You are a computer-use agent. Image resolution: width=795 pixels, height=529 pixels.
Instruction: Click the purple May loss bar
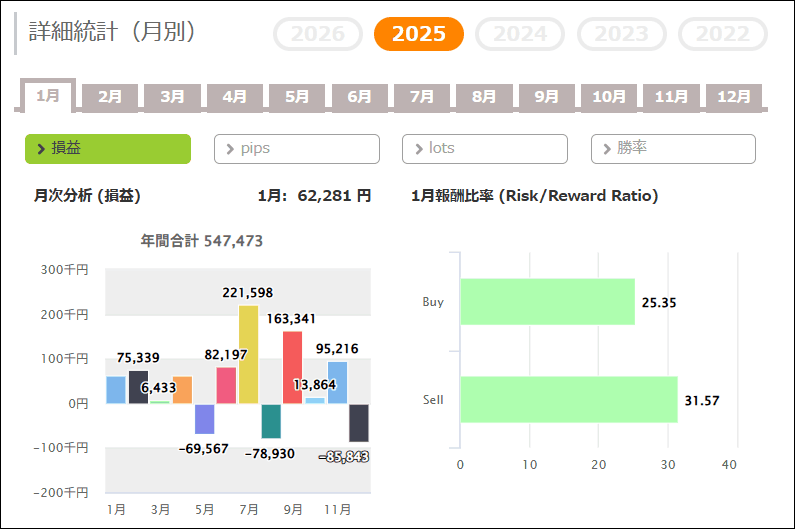(x=205, y=419)
